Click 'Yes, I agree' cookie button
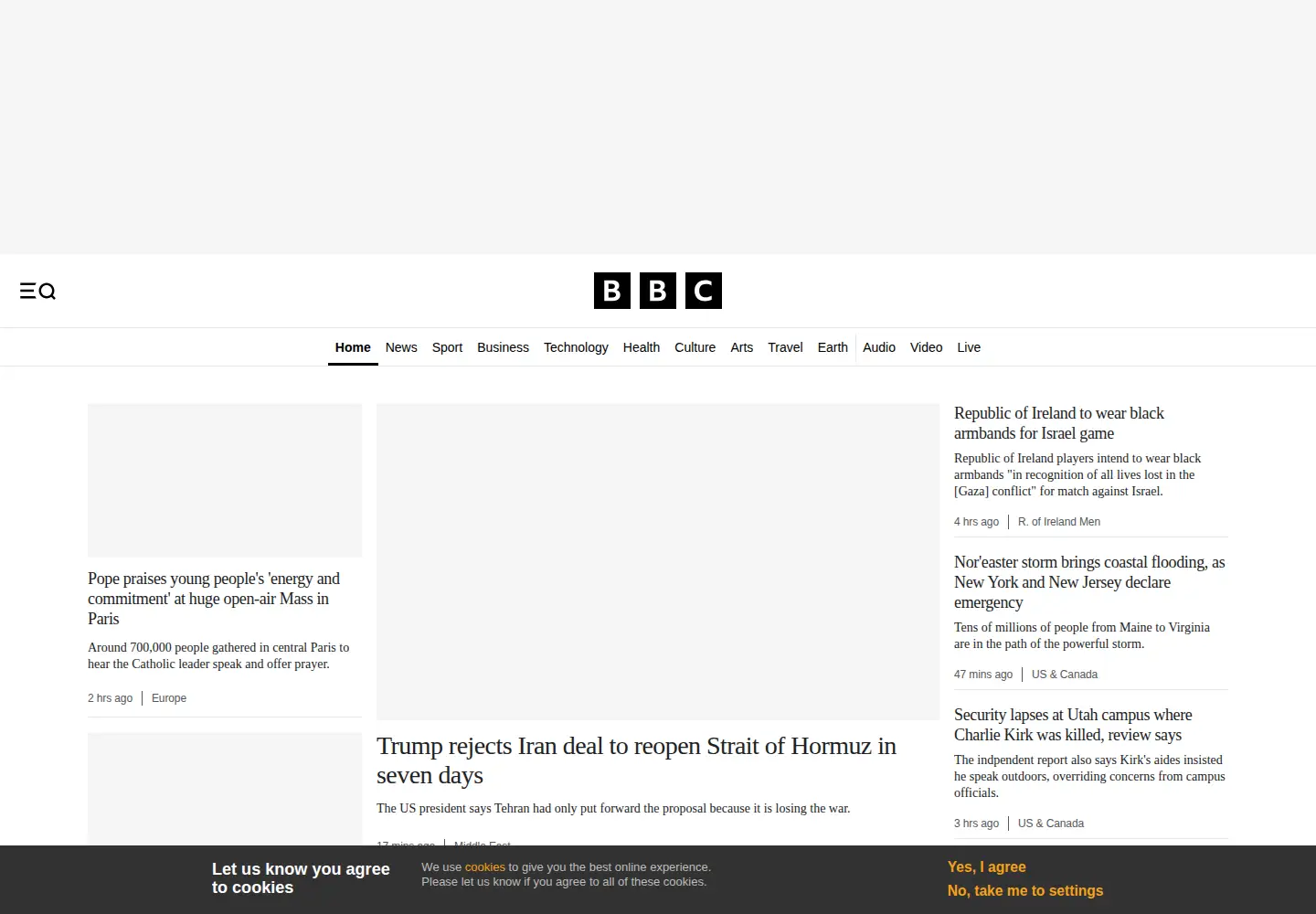 [x=987, y=866]
